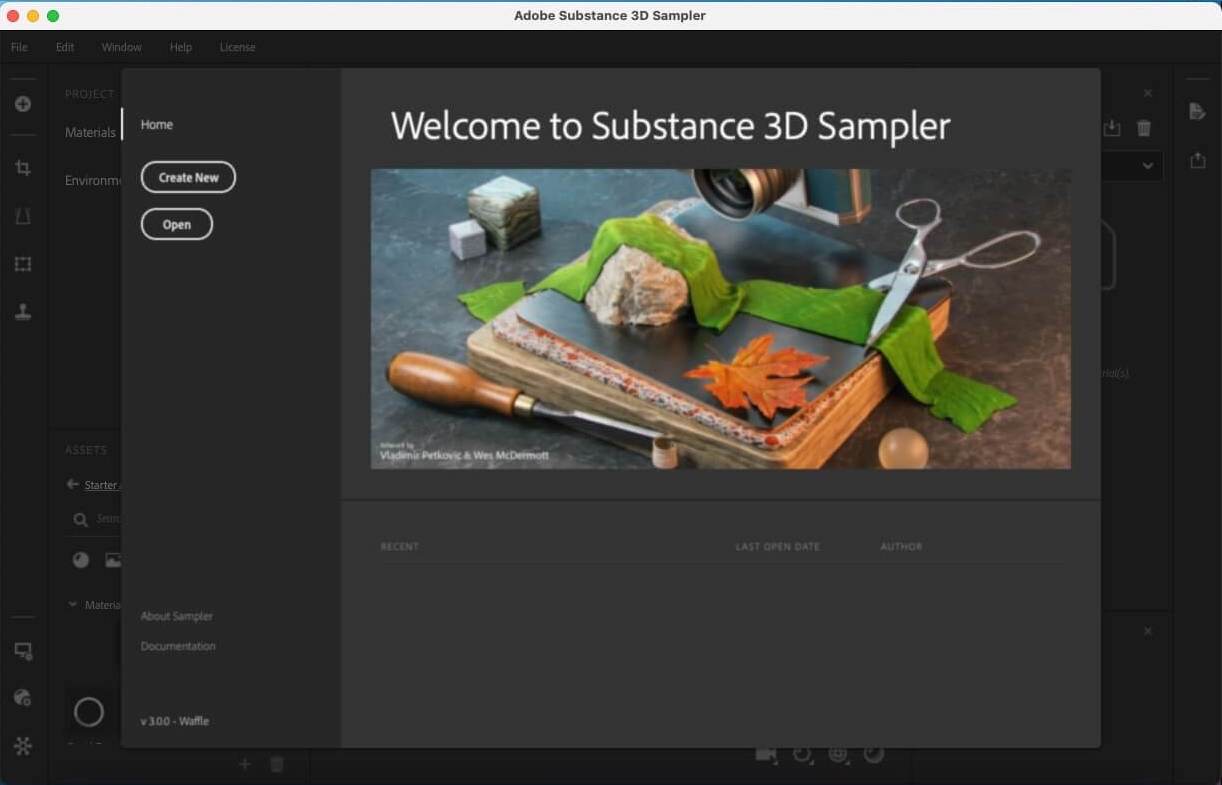This screenshot has height=785, width=1222.
Task: Select the circle material thumbnail in Assets
Action: click(89, 712)
